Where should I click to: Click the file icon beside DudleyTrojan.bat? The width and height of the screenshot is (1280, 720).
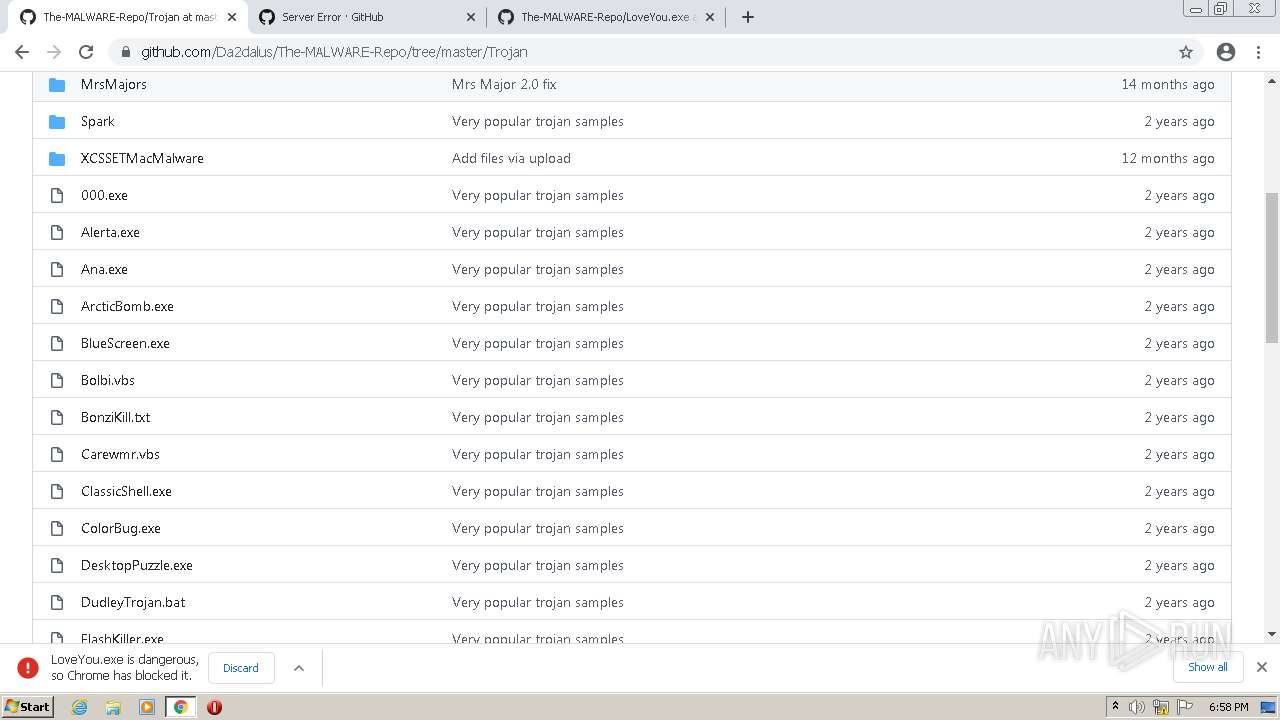tap(57, 603)
